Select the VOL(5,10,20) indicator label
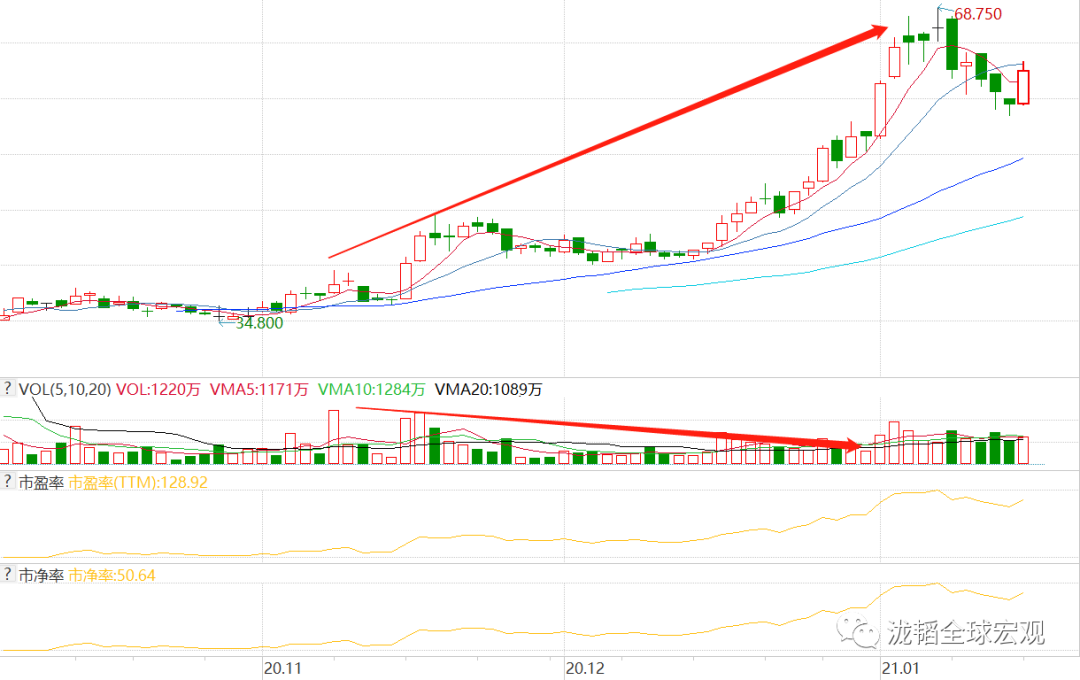This screenshot has width=1080, height=680. point(65,389)
